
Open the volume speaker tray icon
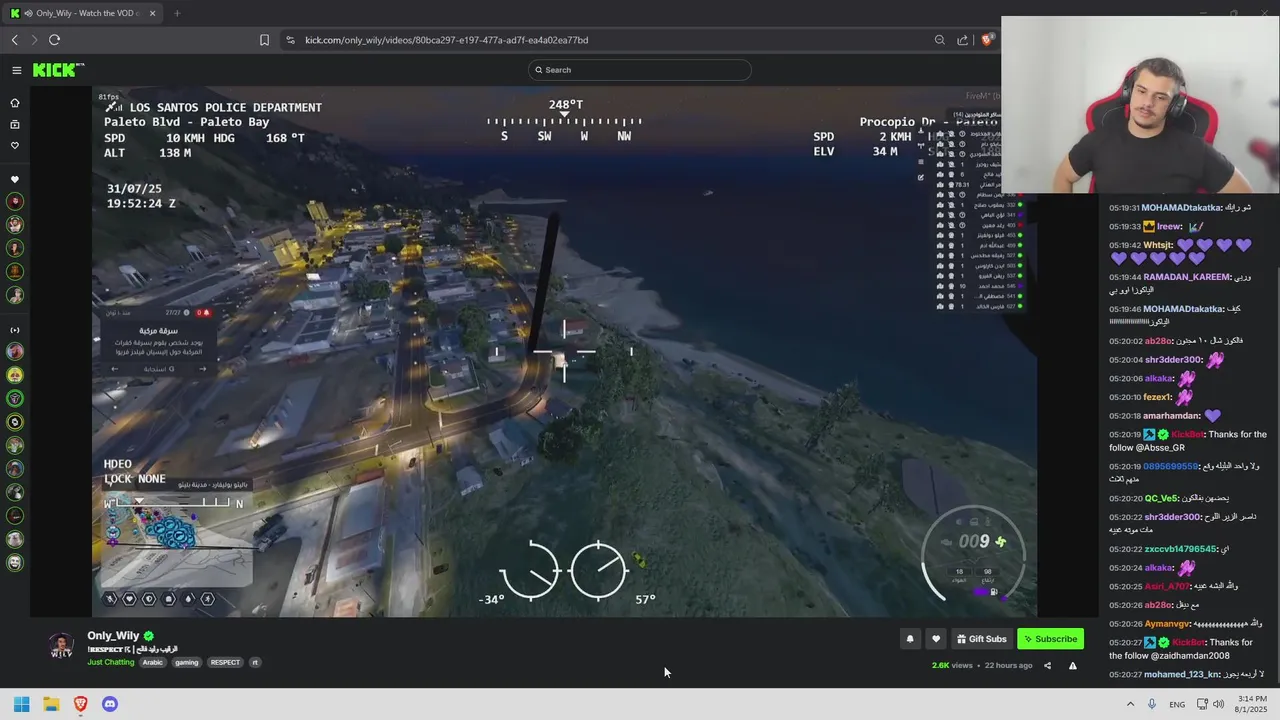coord(1218,704)
